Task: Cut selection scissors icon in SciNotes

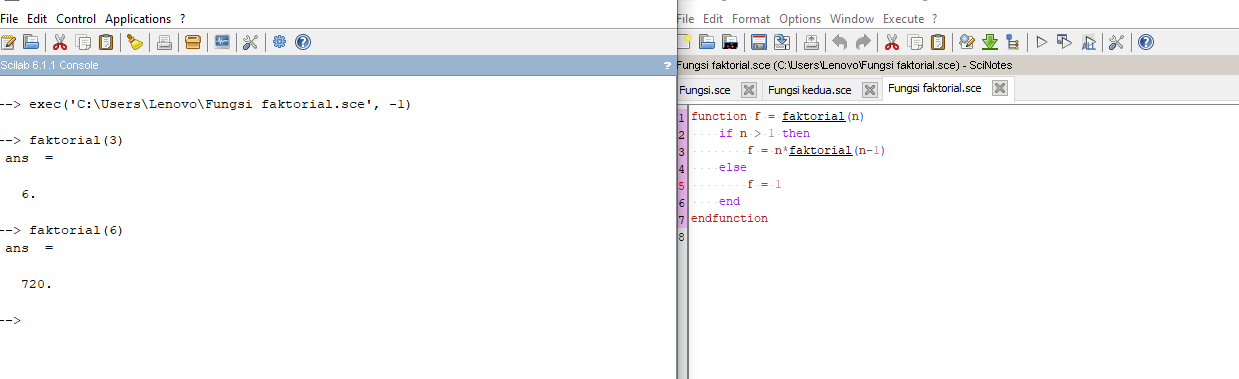Action: [891, 42]
